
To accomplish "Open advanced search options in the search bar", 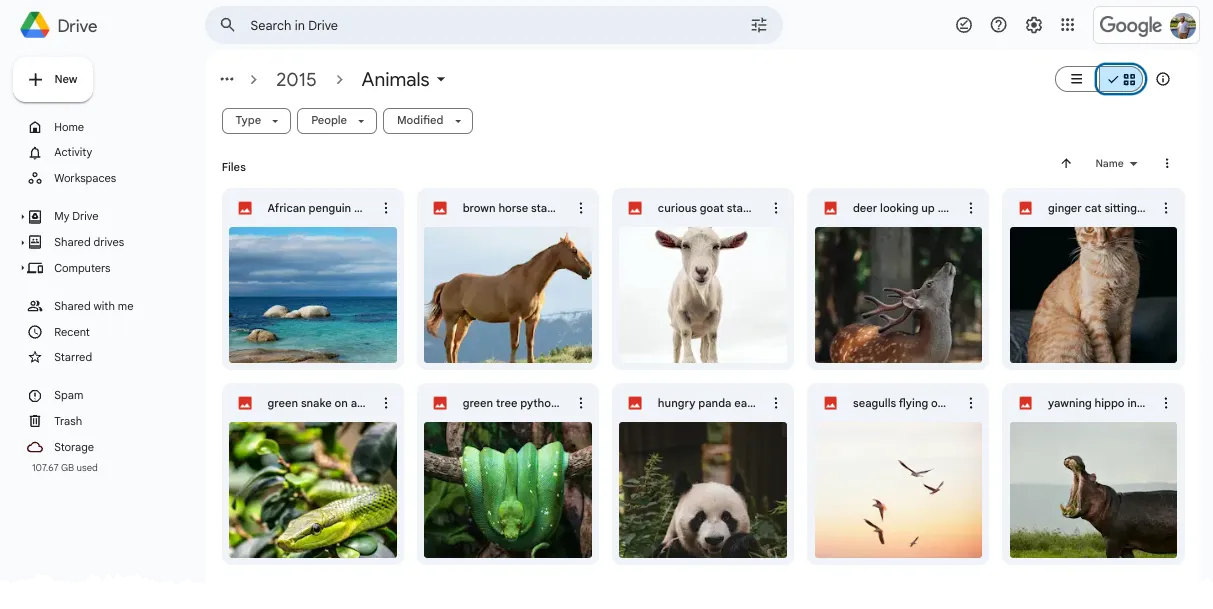I will point(759,25).
